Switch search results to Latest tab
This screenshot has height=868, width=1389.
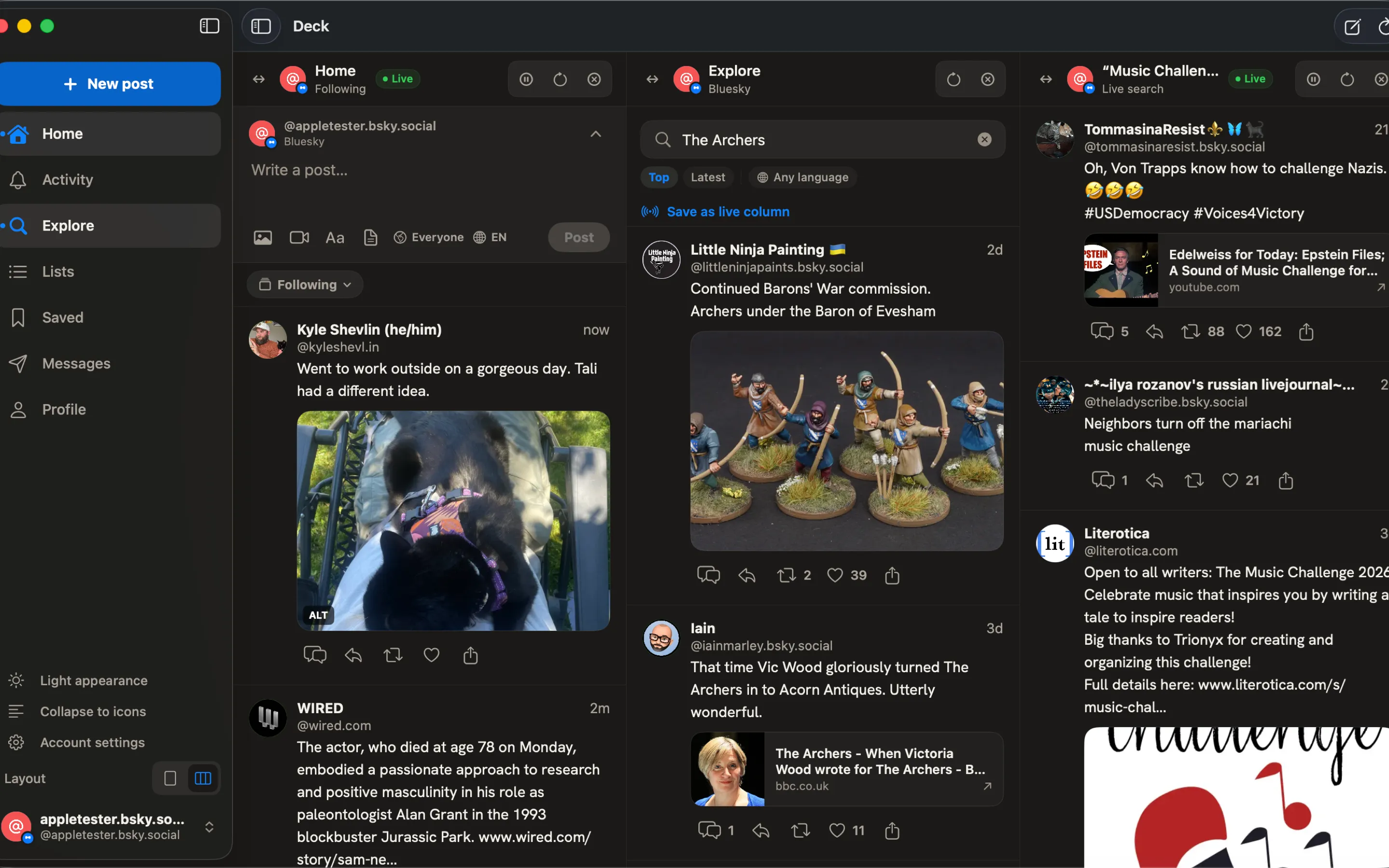pyautogui.click(x=708, y=177)
